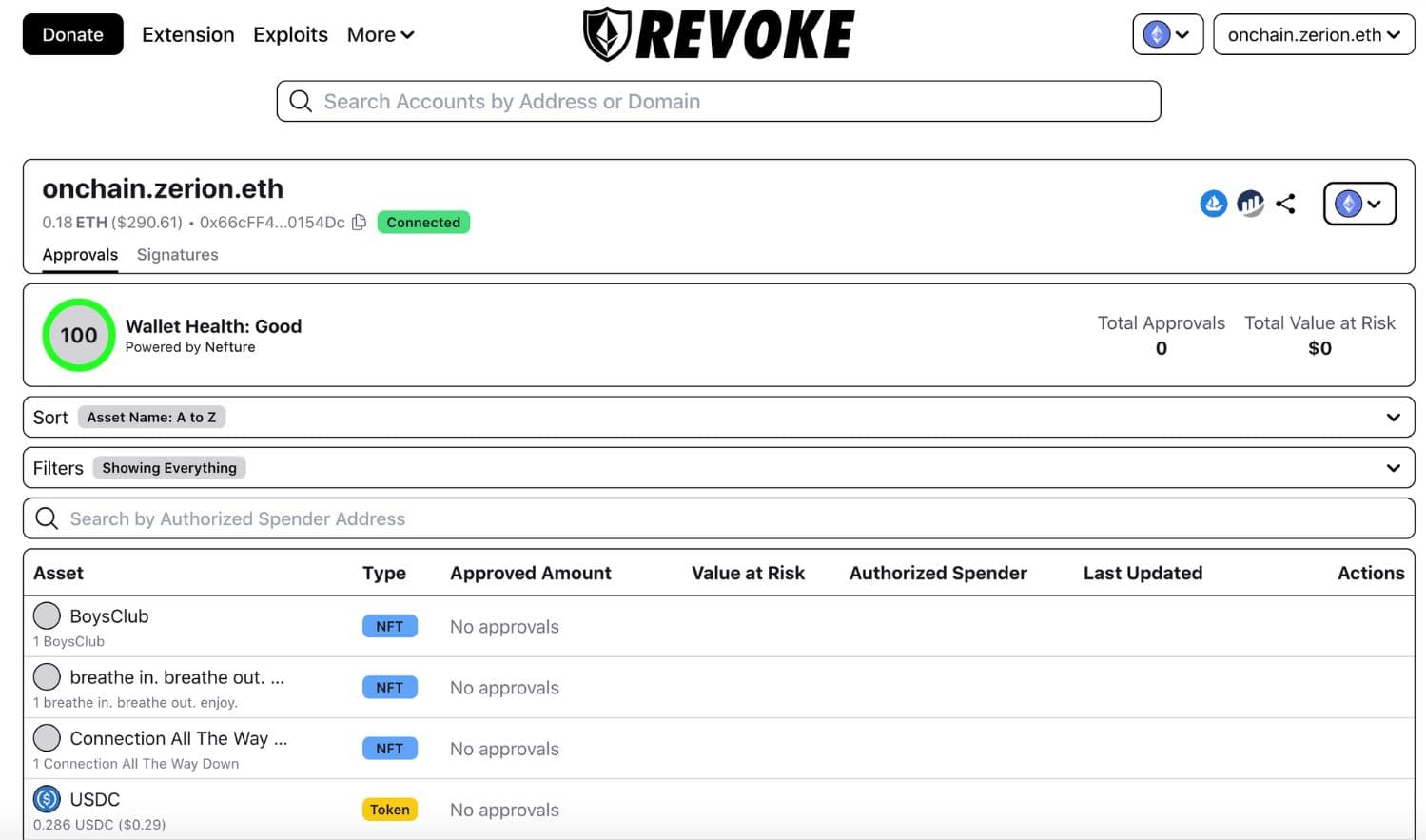Screen dimensions: 1426x840
Task: Click the Type column header
Action: coord(384,573)
